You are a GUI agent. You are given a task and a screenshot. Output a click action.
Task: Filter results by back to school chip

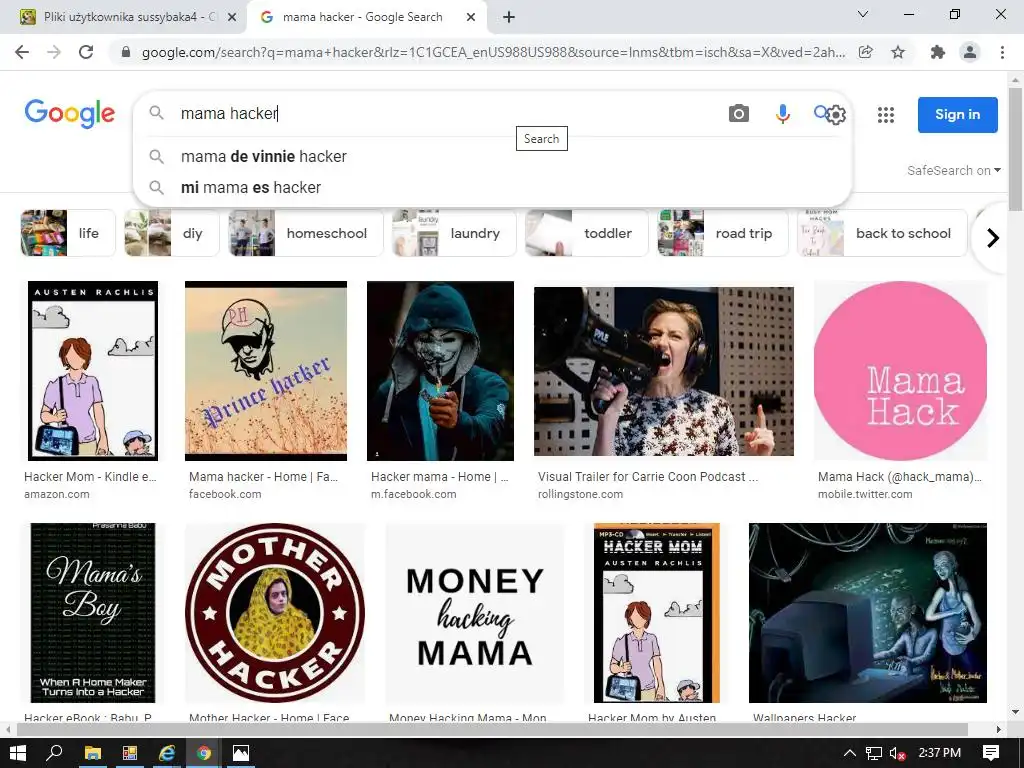click(882, 233)
